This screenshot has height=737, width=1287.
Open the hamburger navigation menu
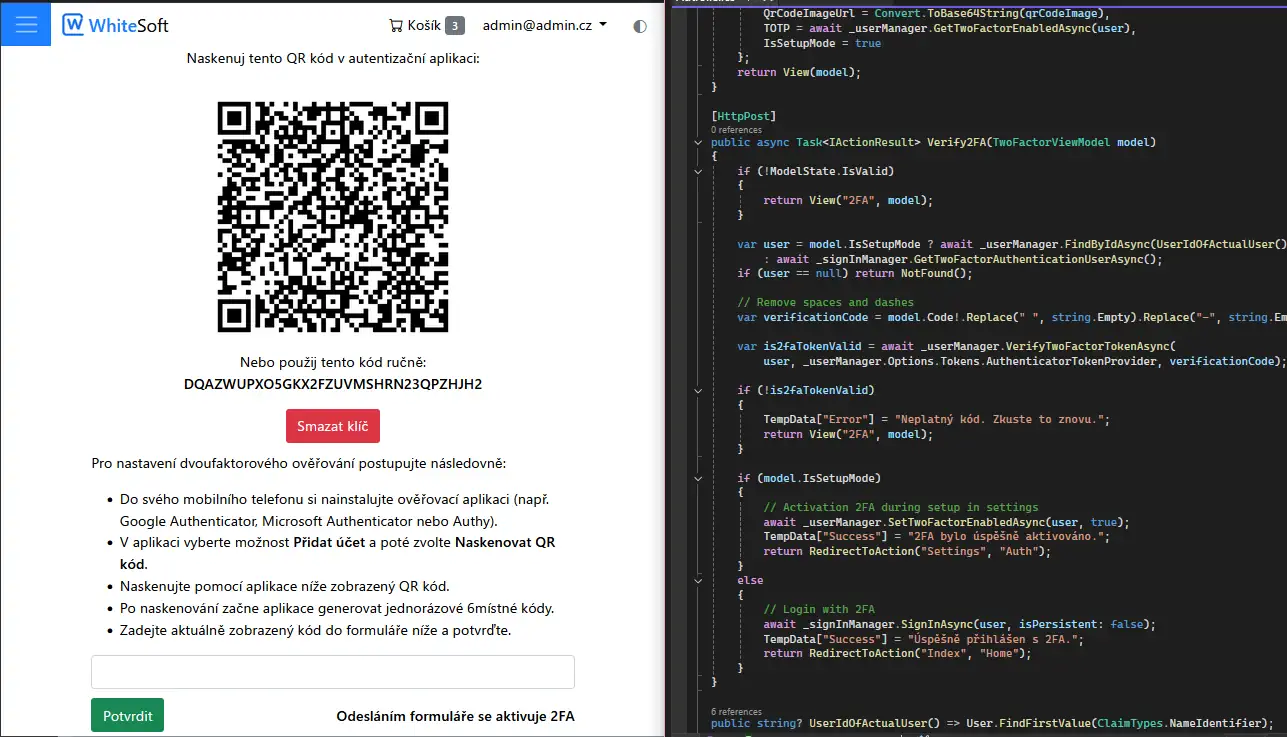pyautogui.click(x=26, y=24)
